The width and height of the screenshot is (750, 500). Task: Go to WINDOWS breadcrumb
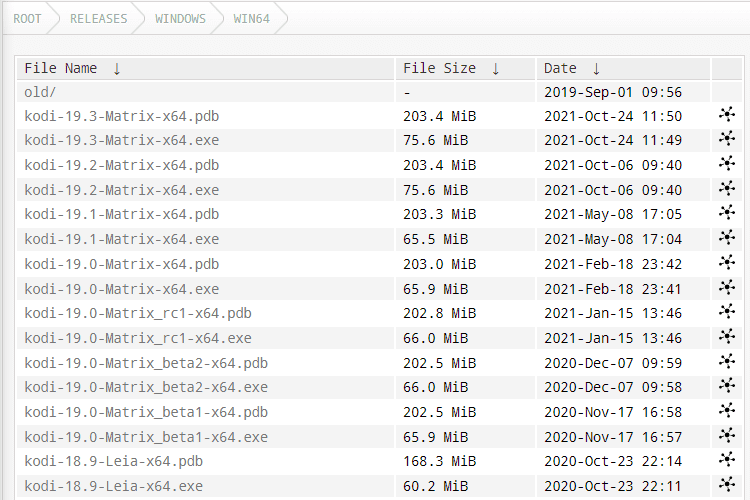pyautogui.click(x=180, y=19)
